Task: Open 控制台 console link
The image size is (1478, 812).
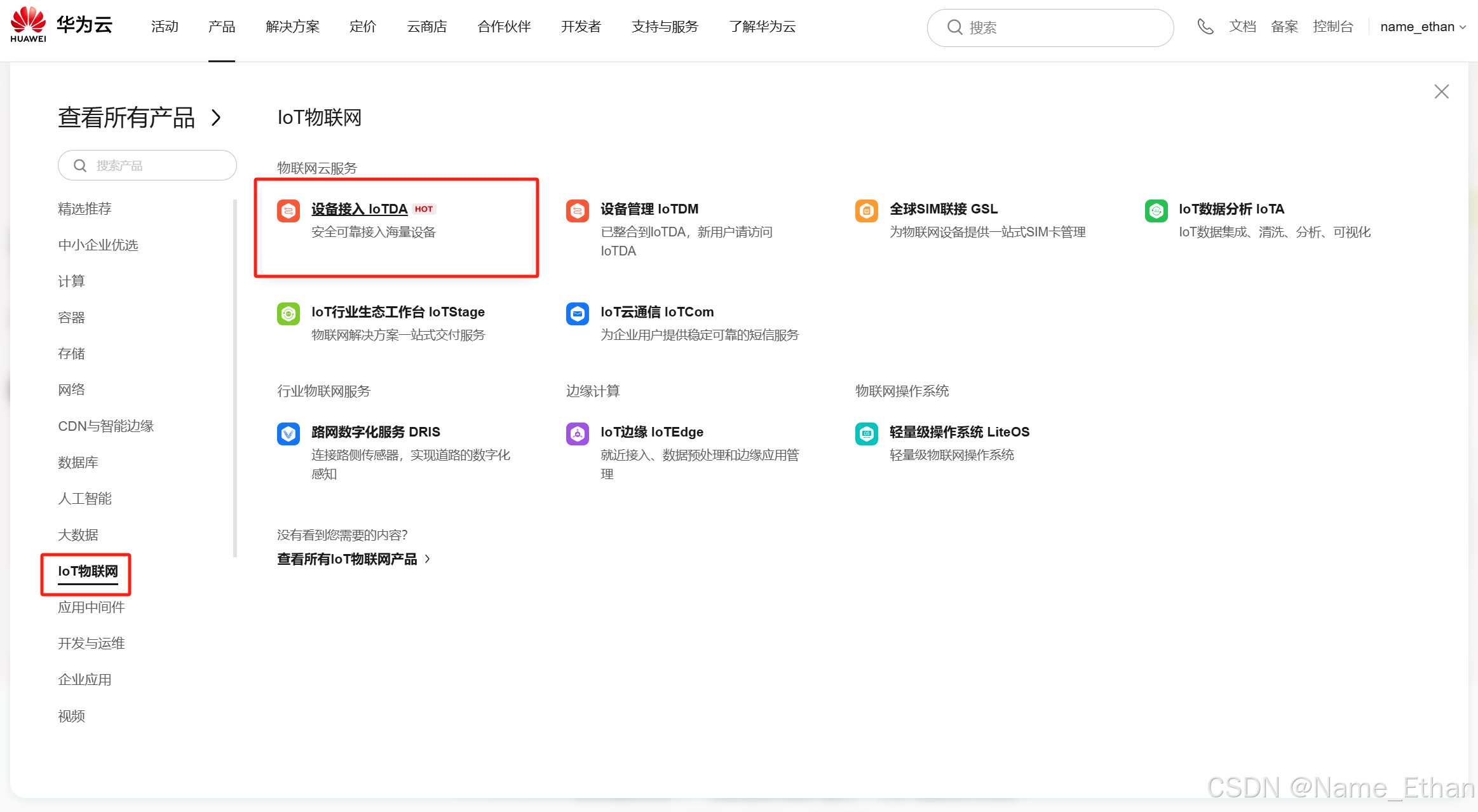Action: (1333, 27)
